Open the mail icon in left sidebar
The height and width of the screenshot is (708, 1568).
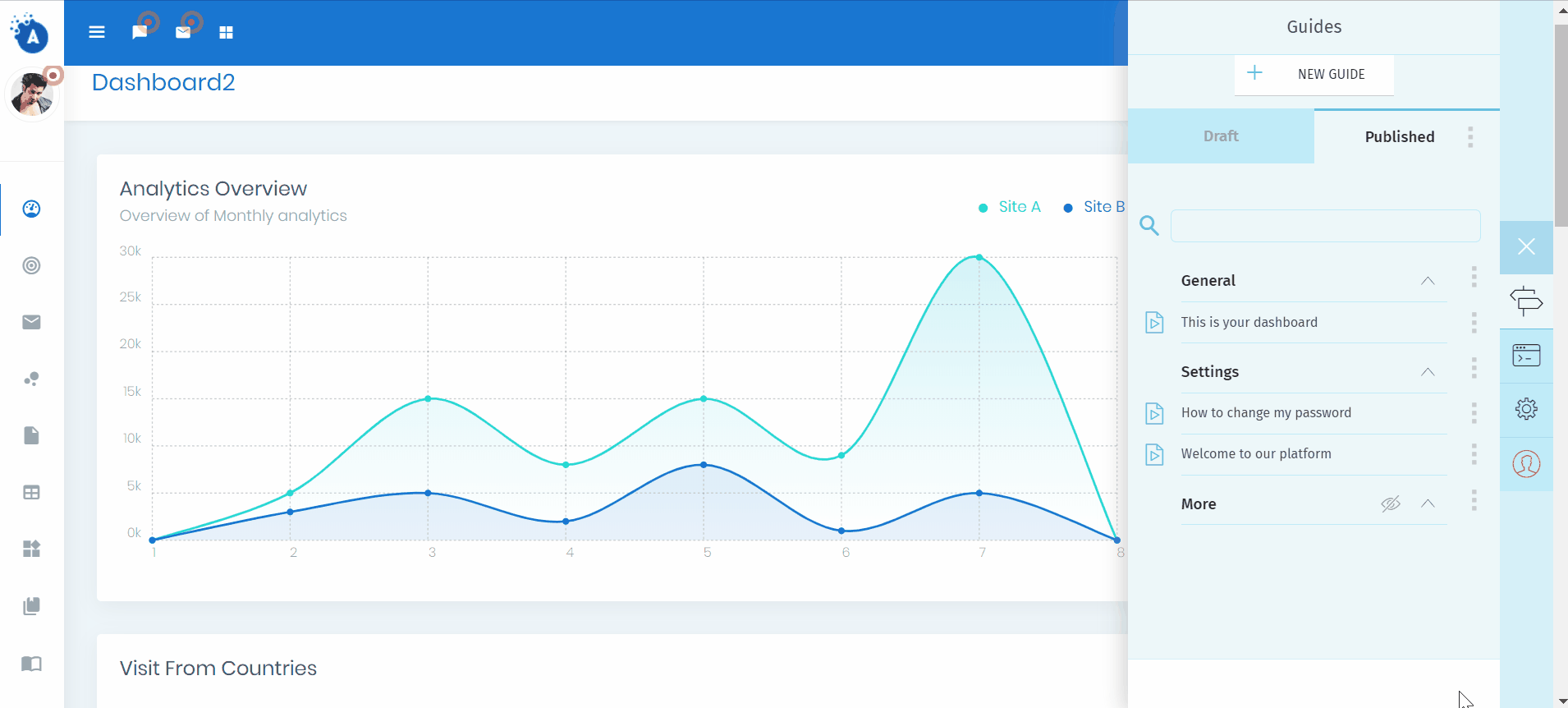(x=31, y=322)
